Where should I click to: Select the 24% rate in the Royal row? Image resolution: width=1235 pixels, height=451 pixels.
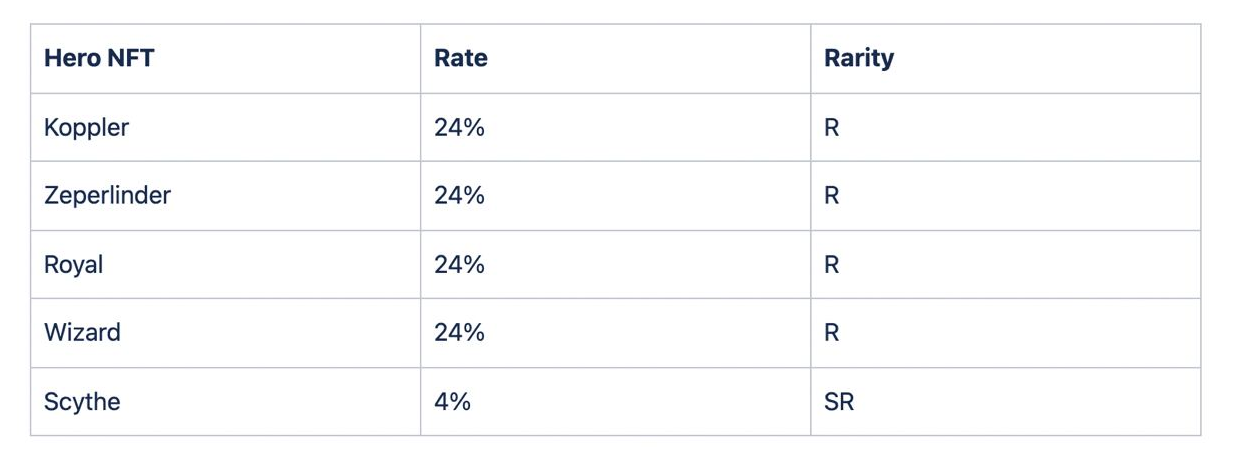pos(459,264)
